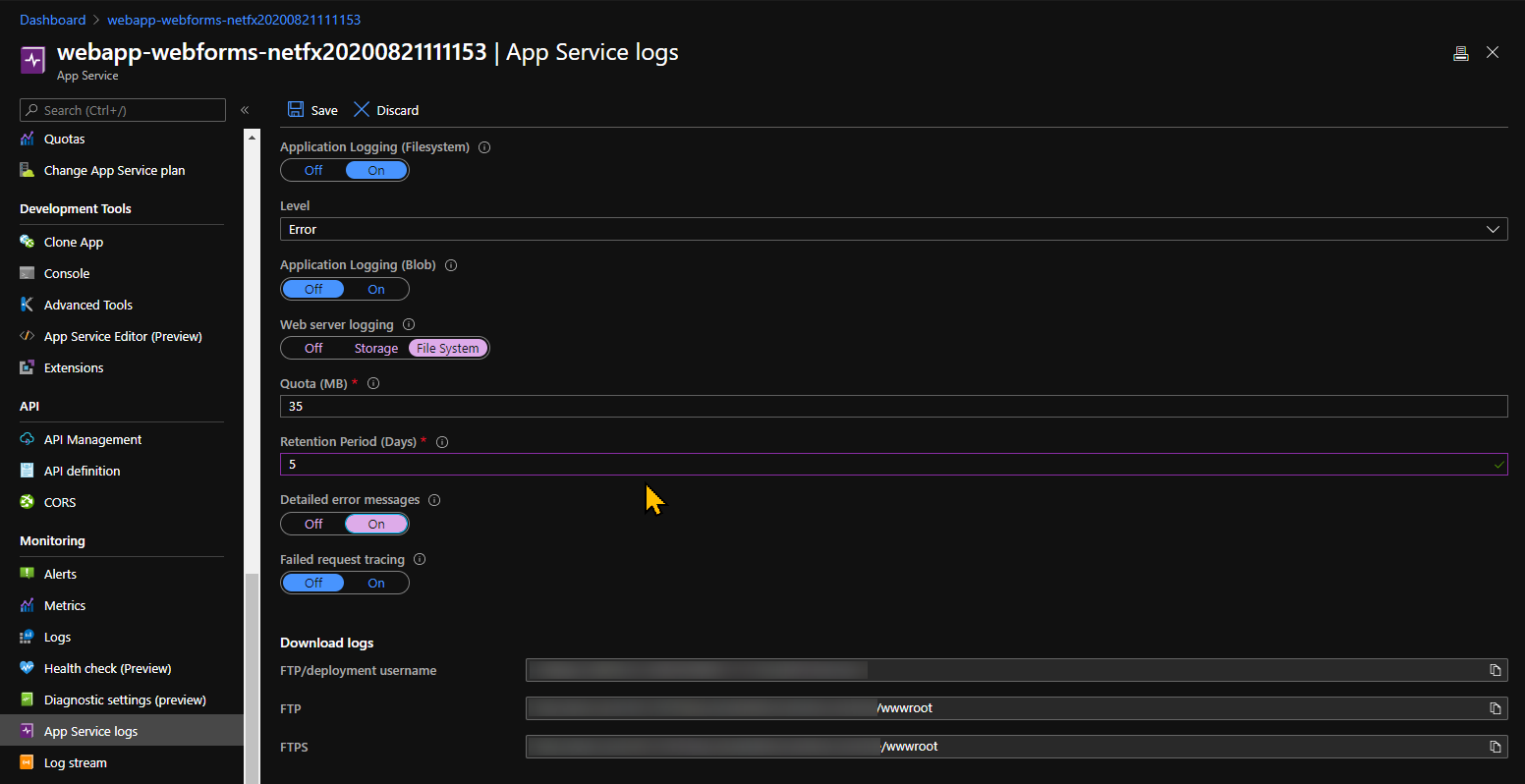Click the CORS icon
The width and height of the screenshot is (1525, 784).
(x=27, y=502)
